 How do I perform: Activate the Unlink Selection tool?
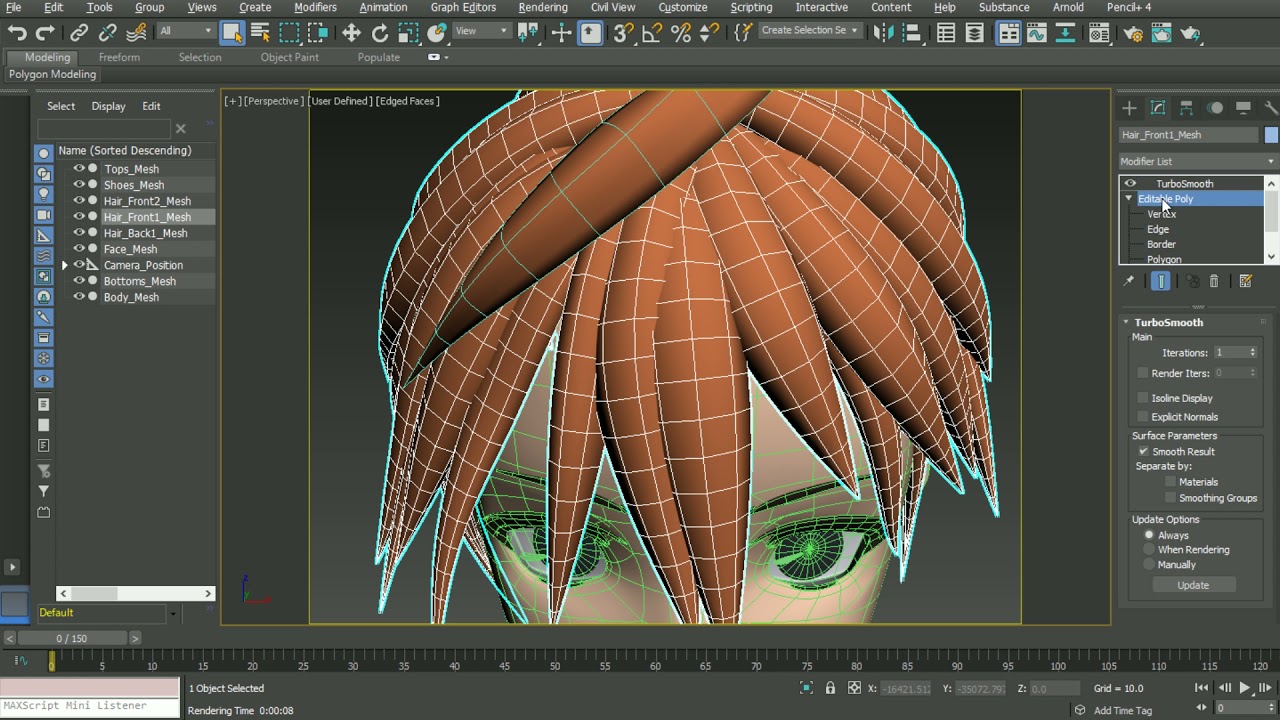[107, 33]
